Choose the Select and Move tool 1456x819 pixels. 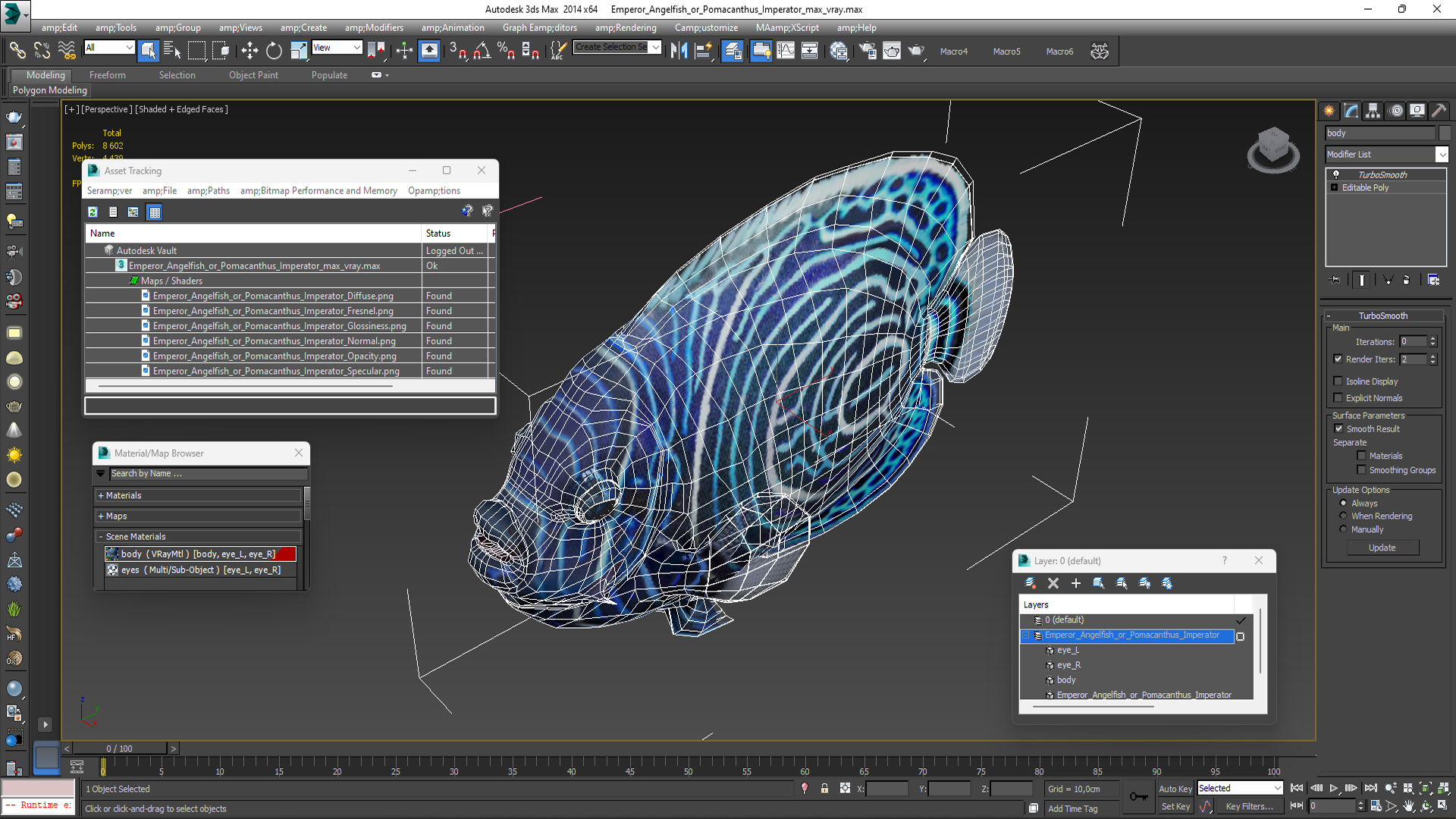pos(249,51)
